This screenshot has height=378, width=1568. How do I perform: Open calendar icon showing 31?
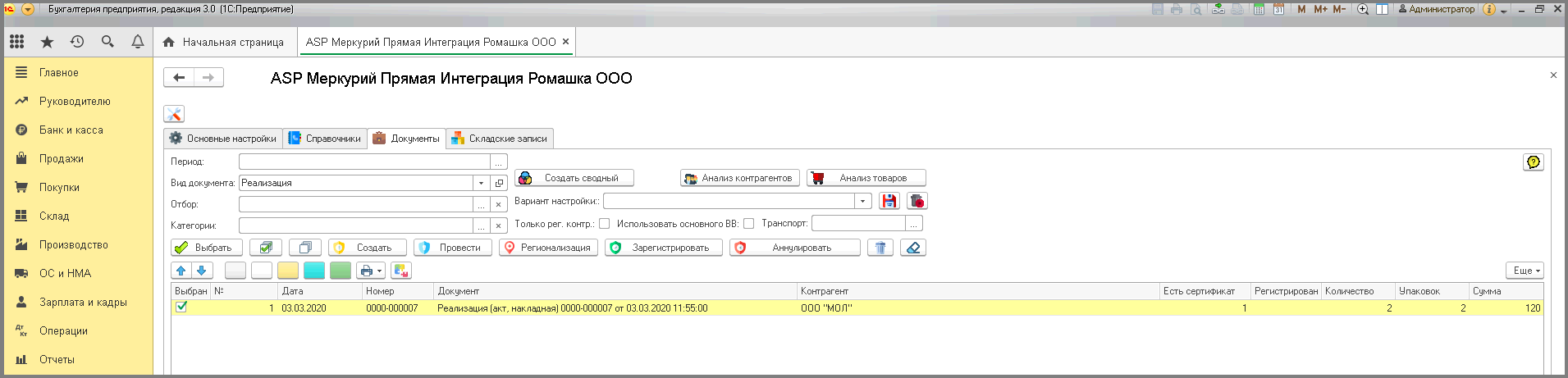1279,9
